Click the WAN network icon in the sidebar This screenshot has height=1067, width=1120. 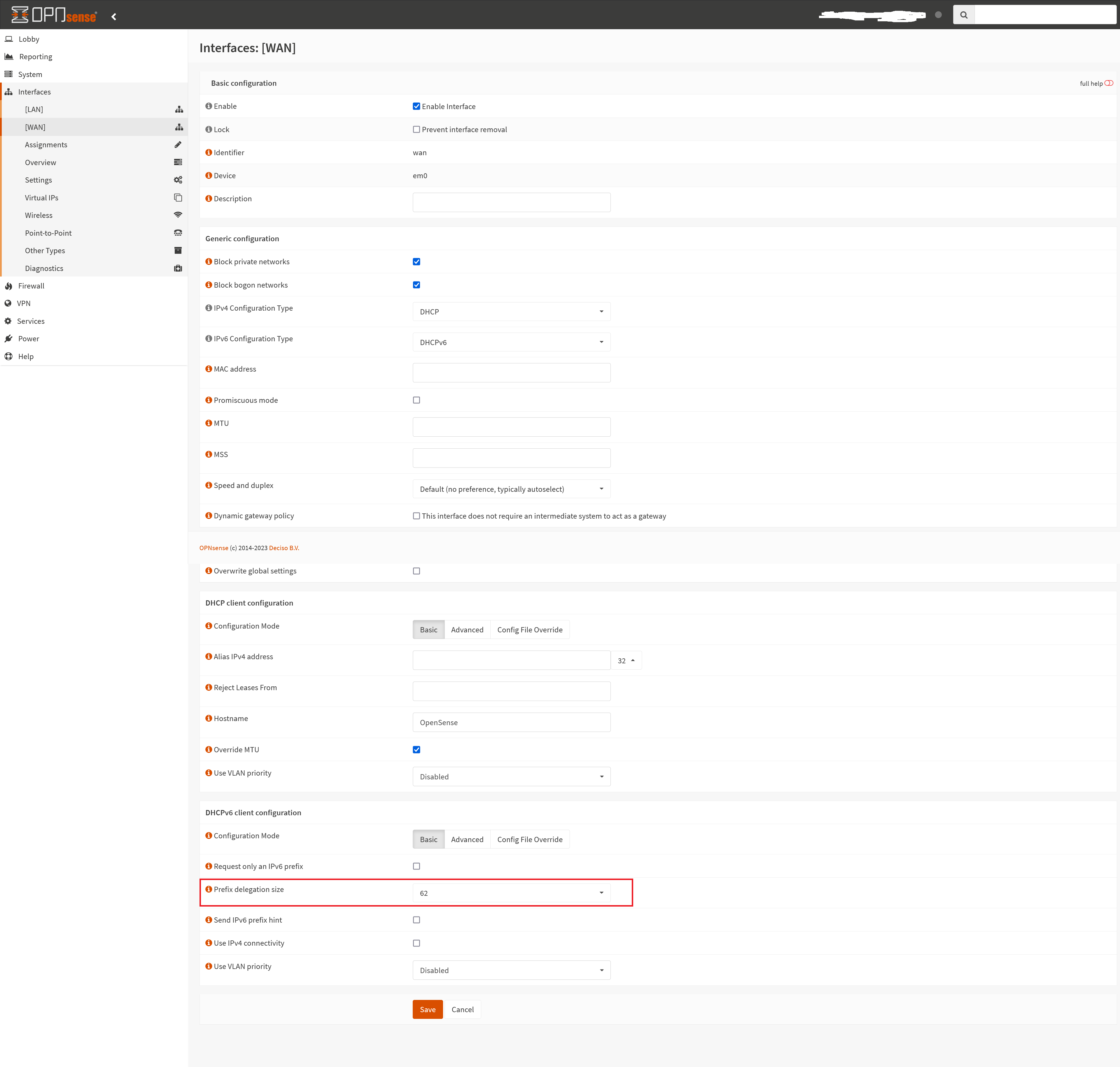(x=178, y=127)
